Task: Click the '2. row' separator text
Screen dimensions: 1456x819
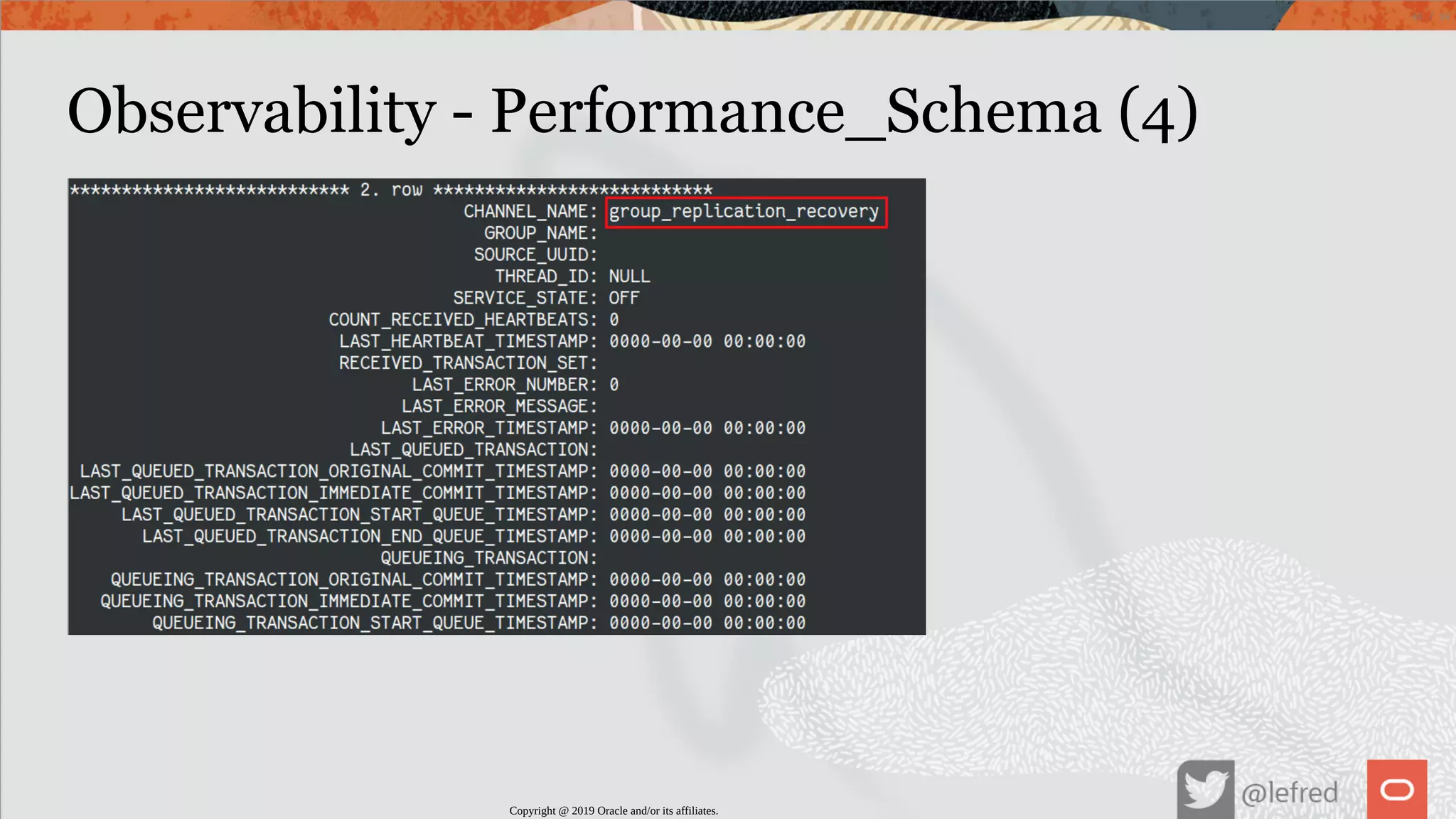Action: click(x=391, y=190)
